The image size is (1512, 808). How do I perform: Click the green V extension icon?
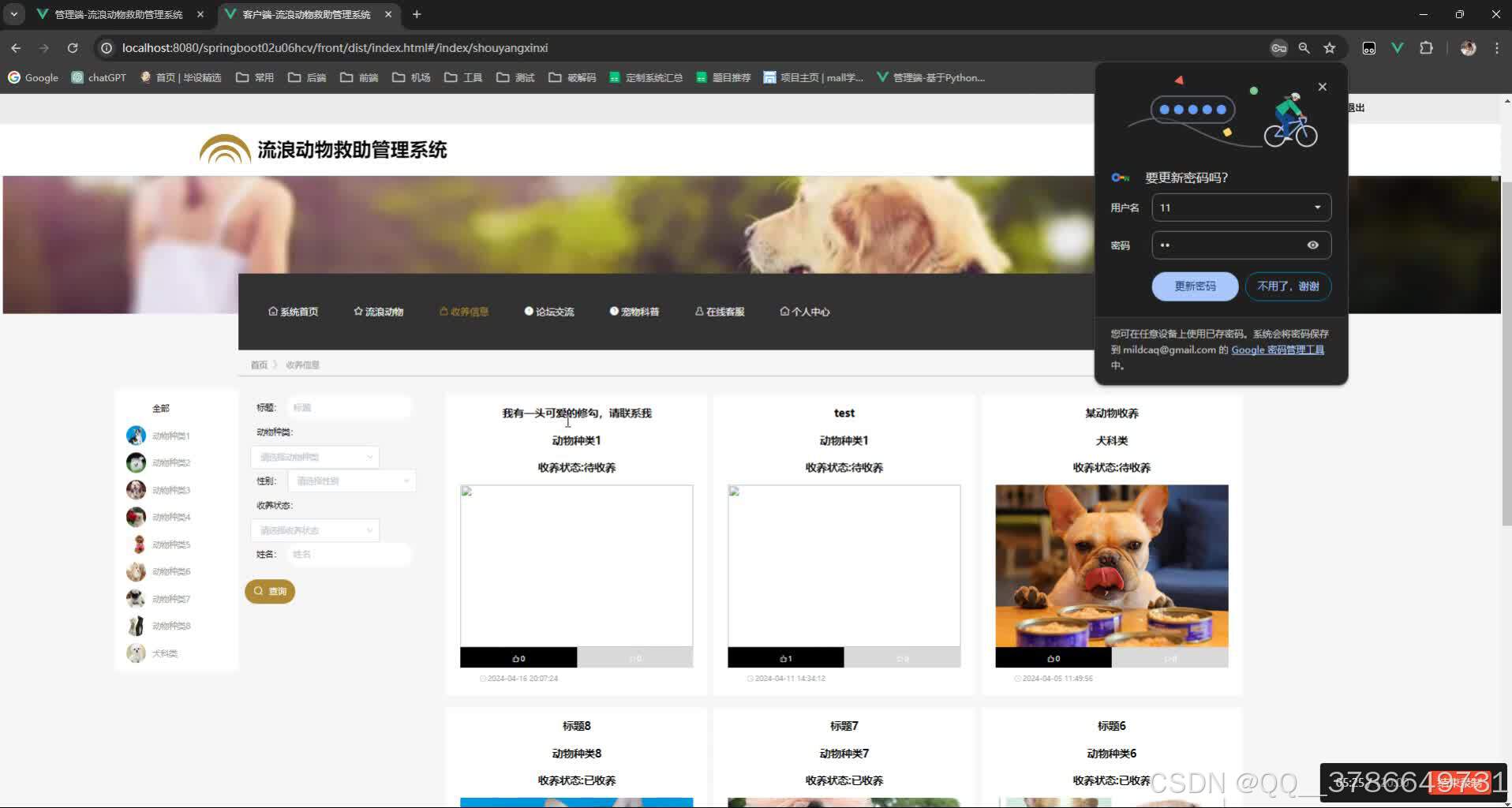[1398, 48]
